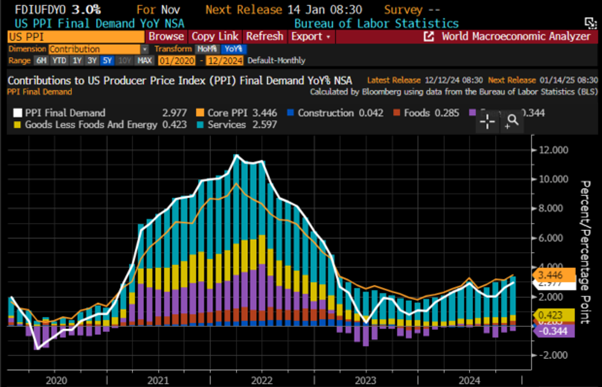Select the 1Y range

[77, 61]
